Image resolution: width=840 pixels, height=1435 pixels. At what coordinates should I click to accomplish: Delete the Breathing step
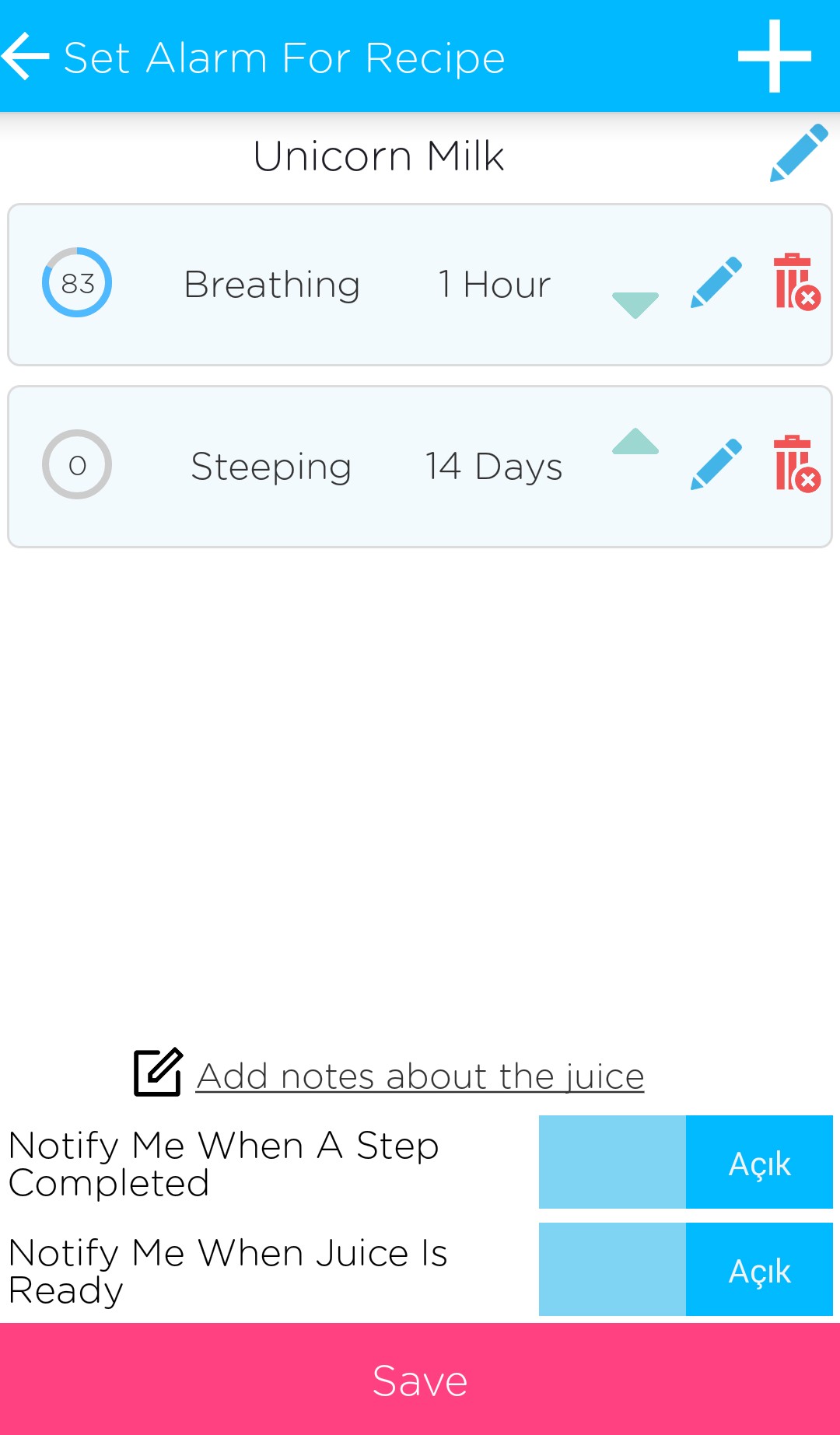tap(796, 282)
